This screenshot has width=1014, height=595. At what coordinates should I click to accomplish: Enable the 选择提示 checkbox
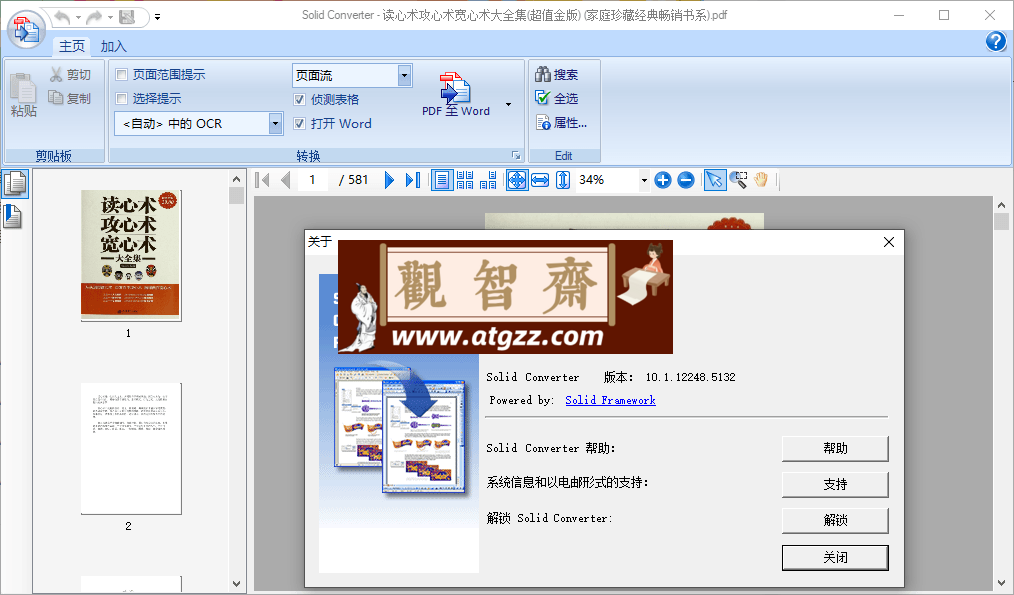point(122,98)
